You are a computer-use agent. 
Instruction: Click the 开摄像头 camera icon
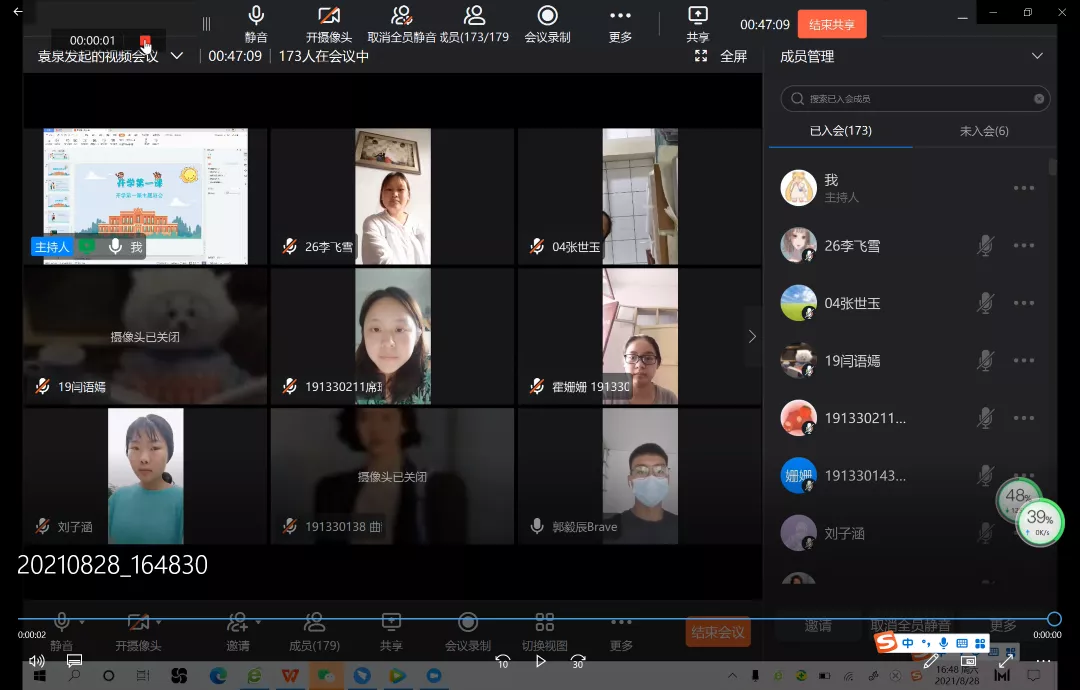coord(329,16)
